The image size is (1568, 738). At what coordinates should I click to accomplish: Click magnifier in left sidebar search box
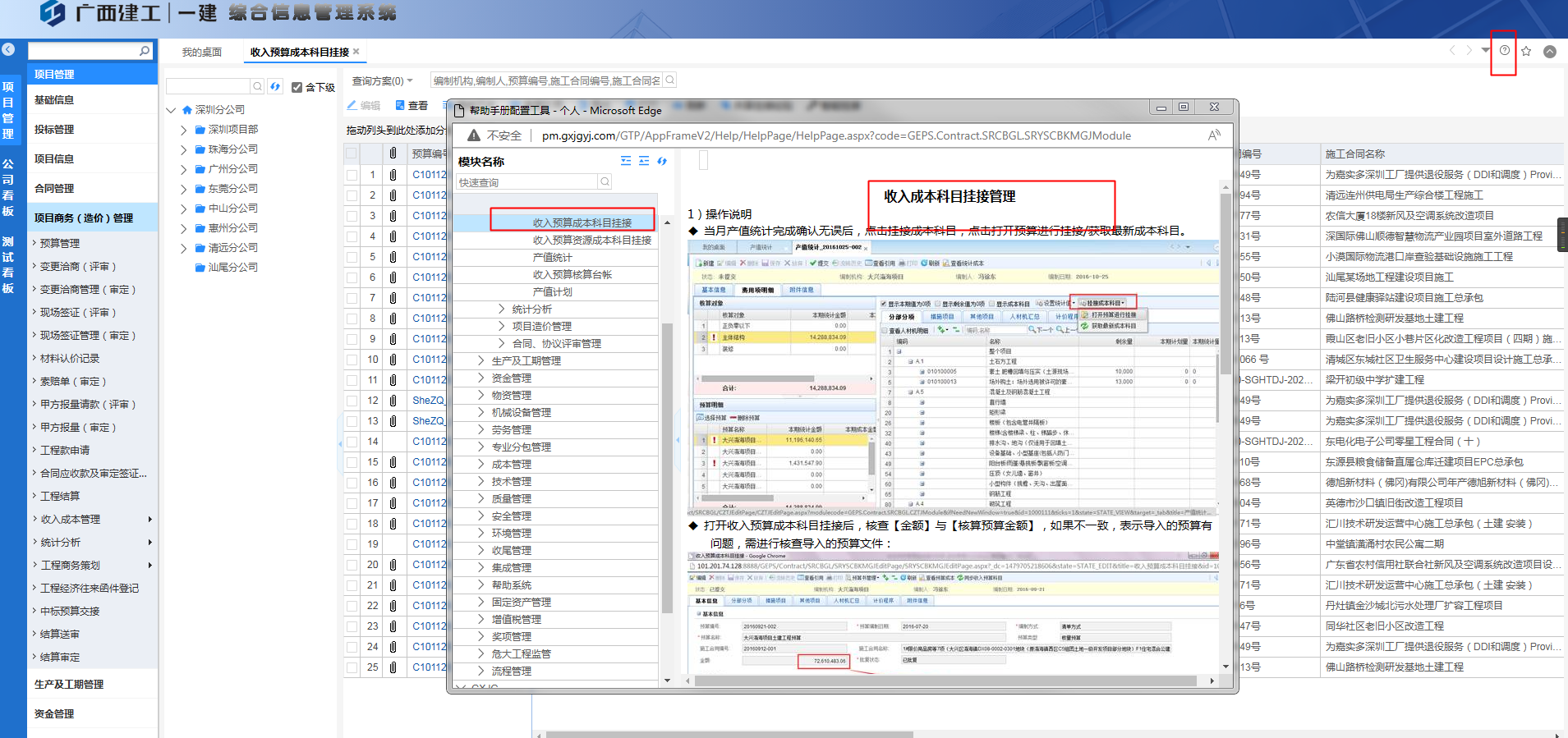tap(145, 51)
